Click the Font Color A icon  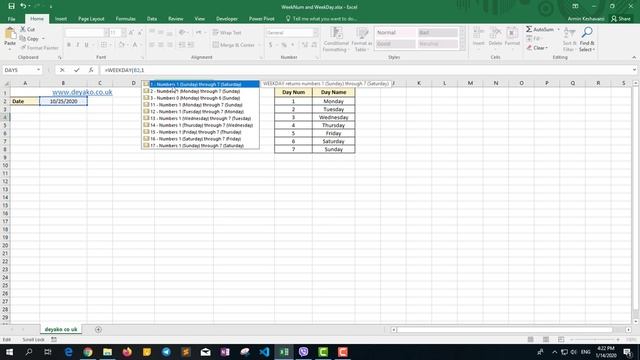click(135, 45)
